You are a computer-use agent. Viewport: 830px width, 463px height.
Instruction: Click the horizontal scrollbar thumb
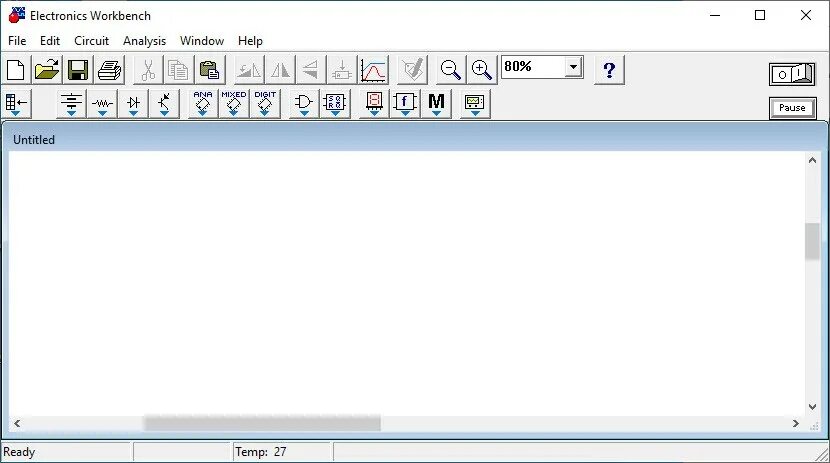point(262,423)
